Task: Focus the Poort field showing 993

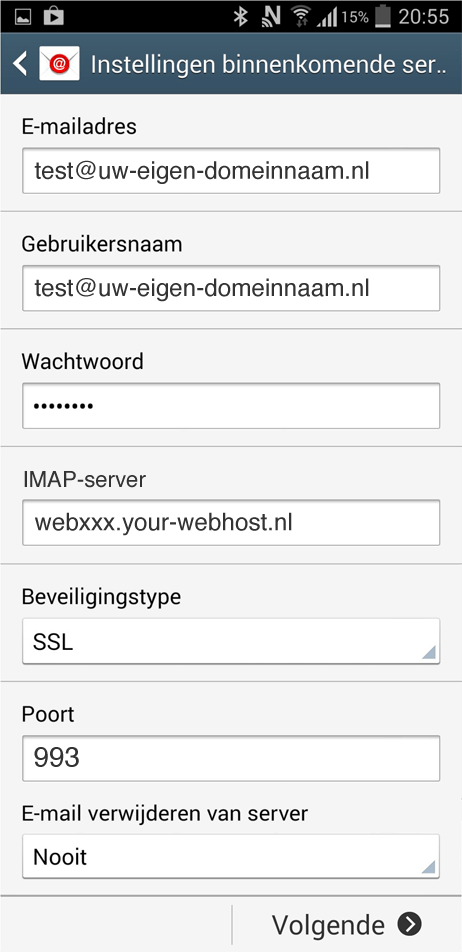Action: pos(231,758)
